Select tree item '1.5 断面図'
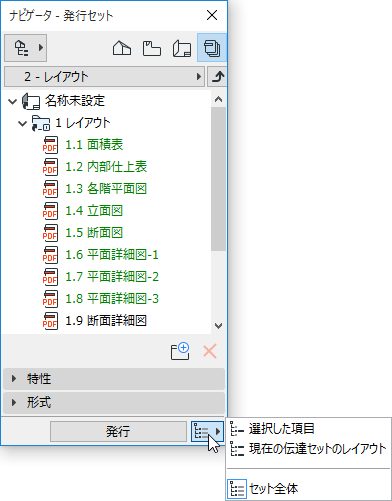 tap(94, 233)
